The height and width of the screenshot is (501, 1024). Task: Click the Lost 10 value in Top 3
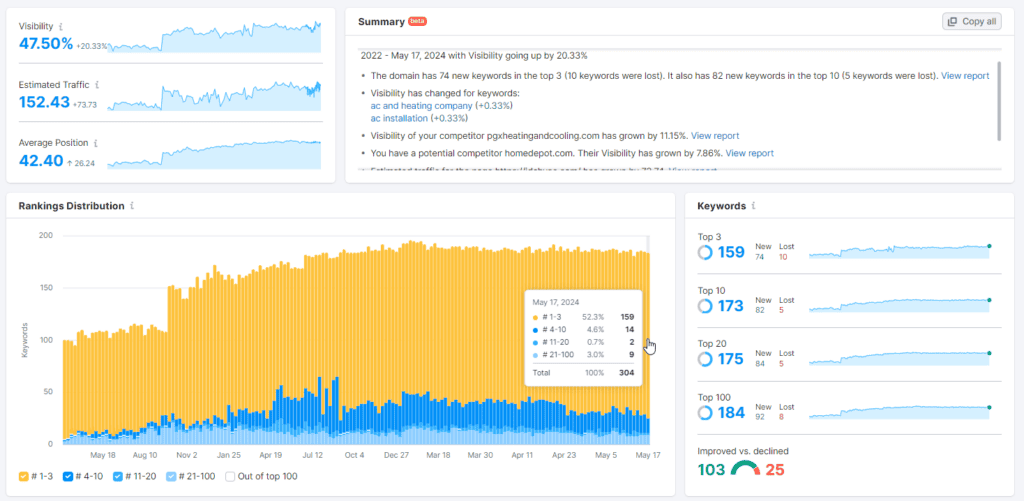783,257
